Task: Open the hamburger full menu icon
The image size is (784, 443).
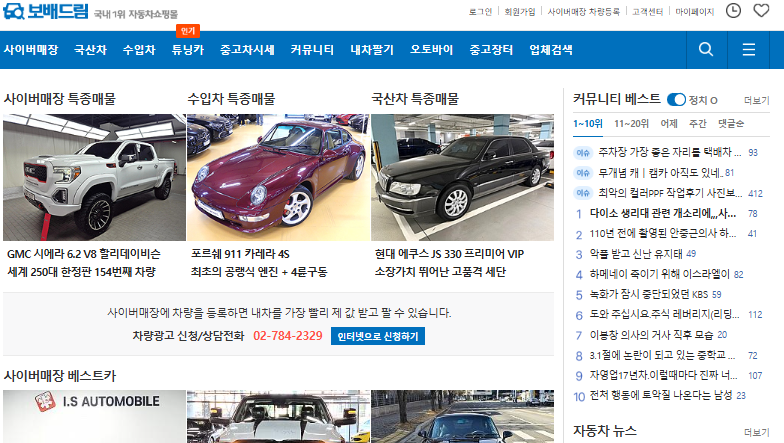Action: pyautogui.click(x=748, y=50)
